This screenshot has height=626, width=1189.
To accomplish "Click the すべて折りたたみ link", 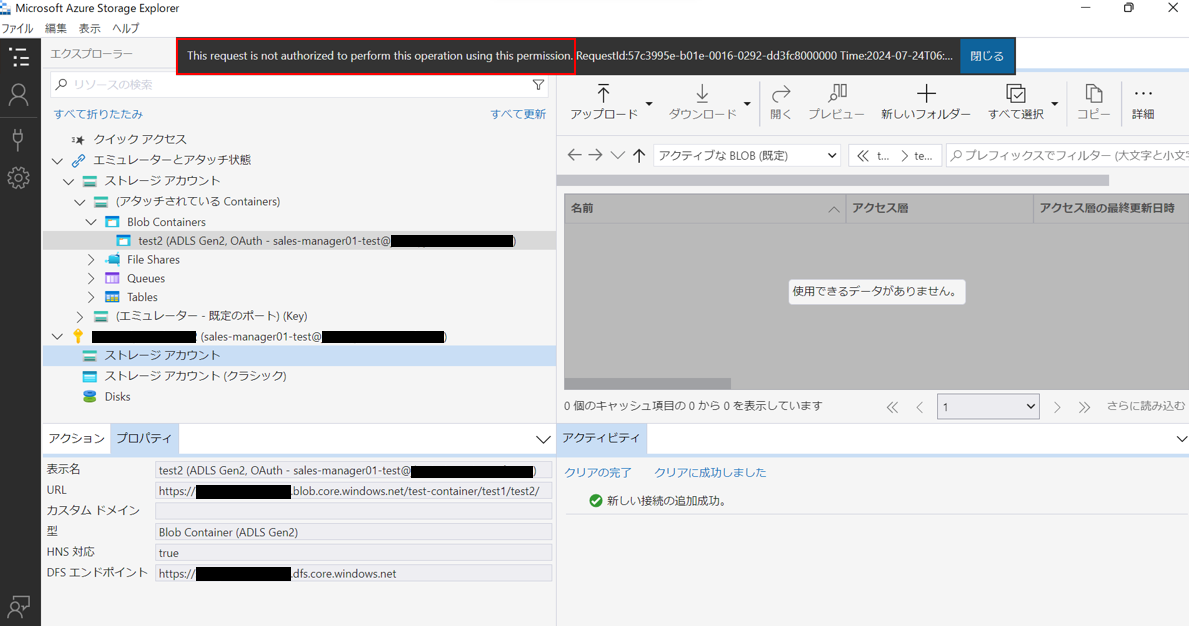I will point(98,114).
